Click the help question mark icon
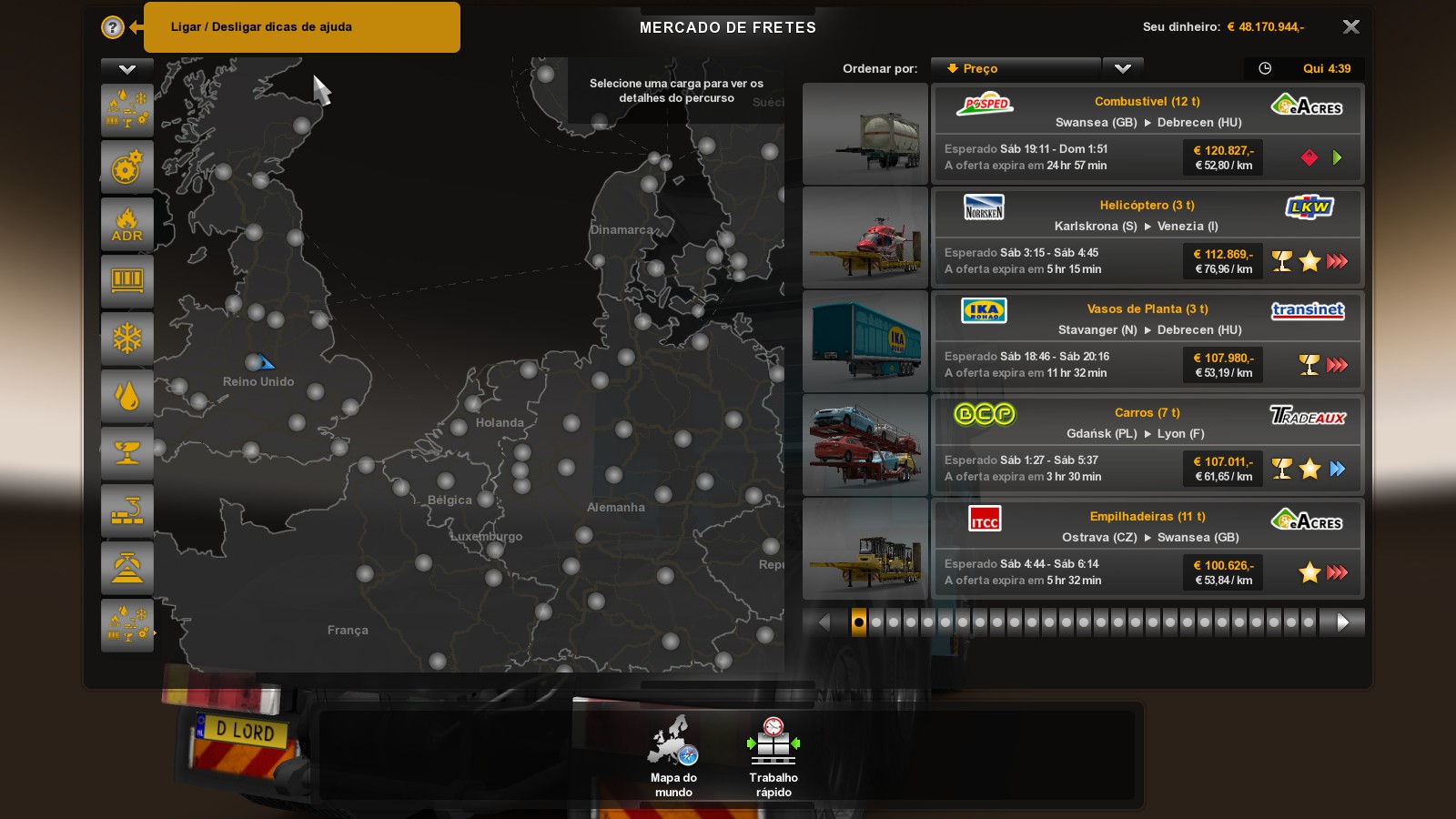Image resolution: width=1456 pixels, height=819 pixels. pos(112,27)
